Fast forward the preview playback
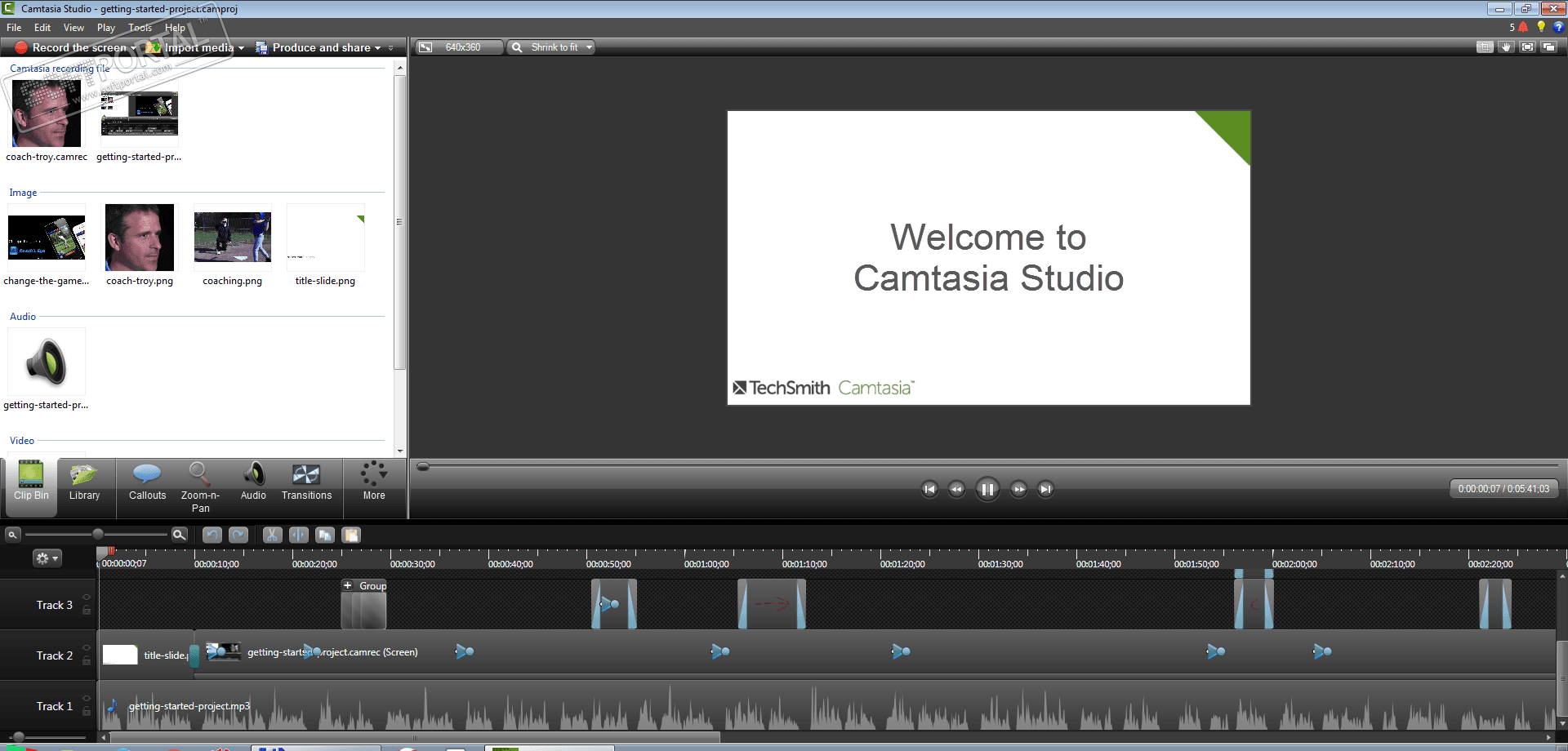Viewport: 1568px width, 751px height. click(x=1018, y=489)
